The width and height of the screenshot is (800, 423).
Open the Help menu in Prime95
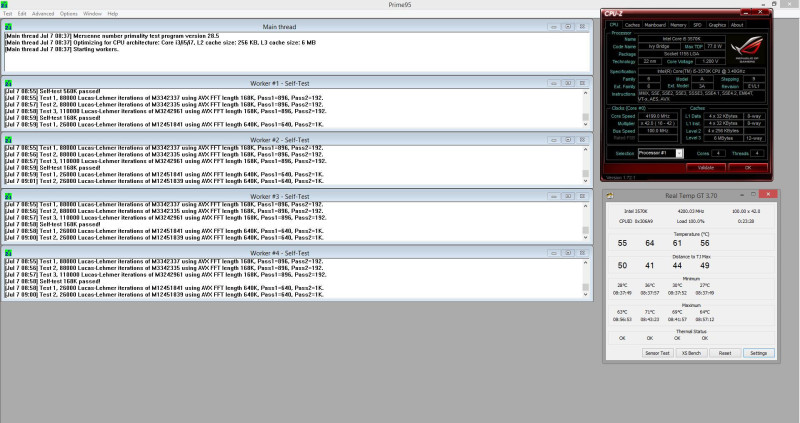point(113,14)
